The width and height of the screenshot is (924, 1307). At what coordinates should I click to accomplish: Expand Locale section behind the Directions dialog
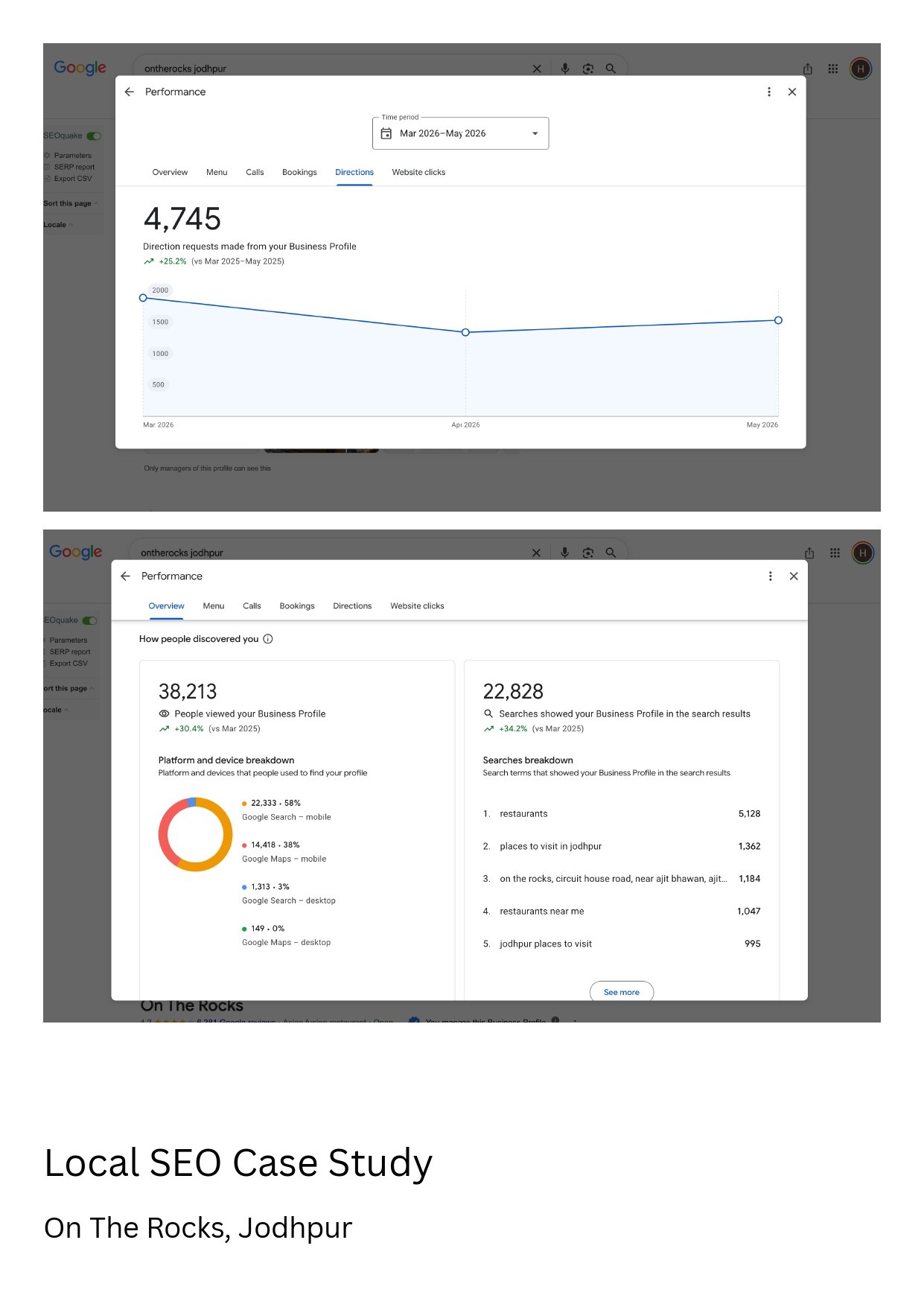point(58,225)
